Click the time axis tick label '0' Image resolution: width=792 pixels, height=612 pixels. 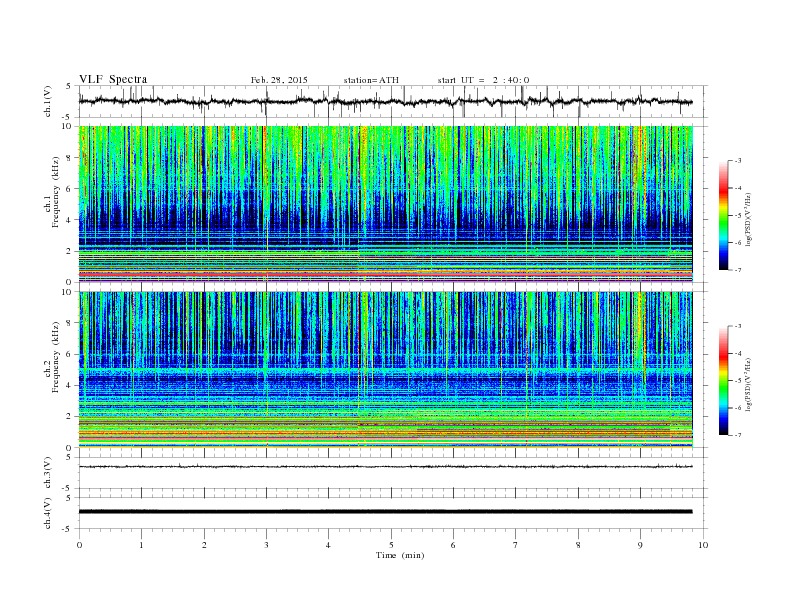click(x=79, y=545)
